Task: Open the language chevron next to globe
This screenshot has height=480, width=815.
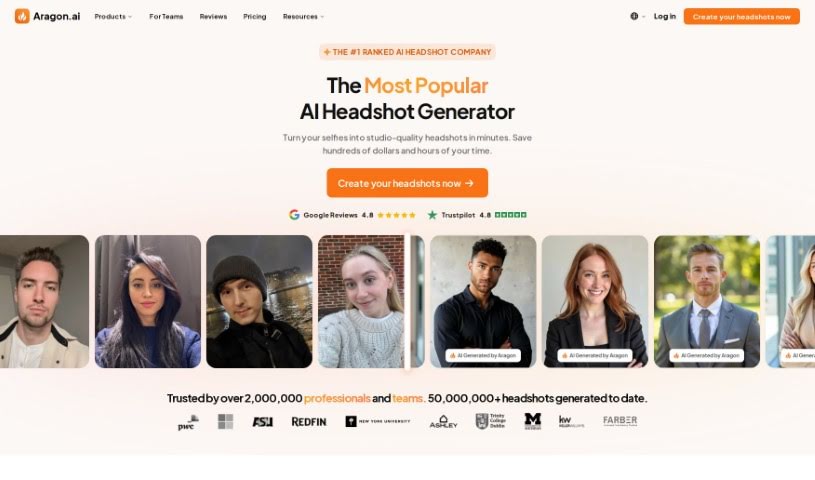Action: [643, 17]
